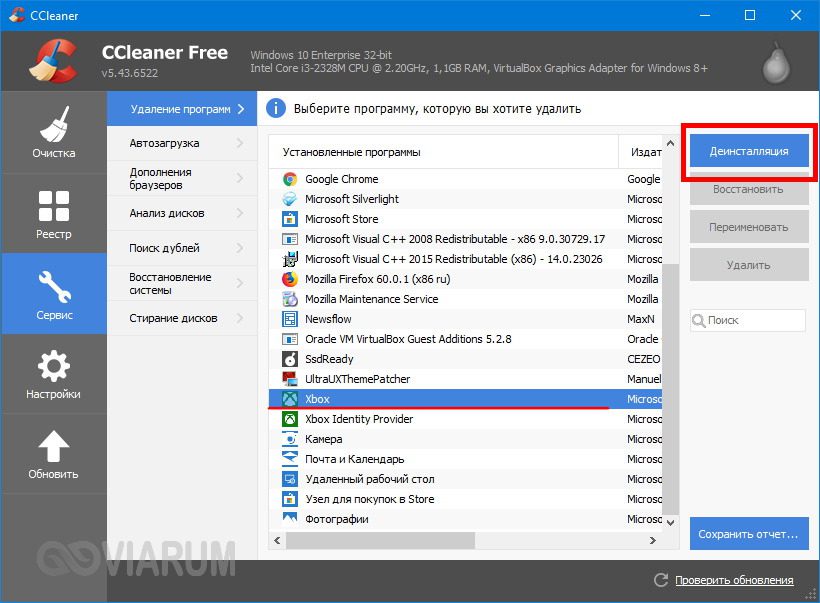Click the horizontal scrollbar left arrow
The height and width of the screenshot is (603, 820).
277,540
